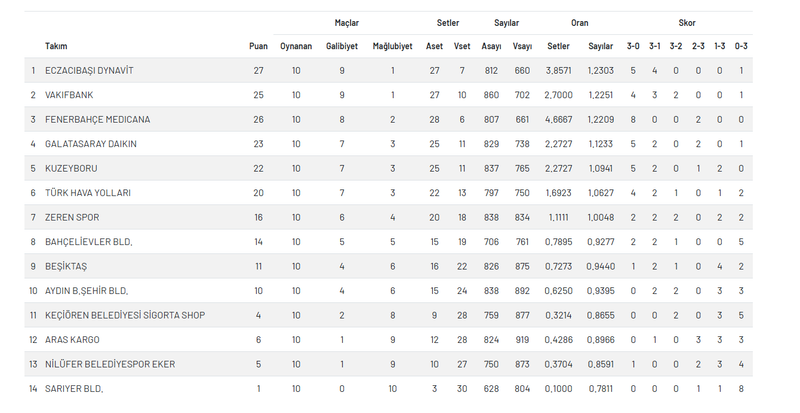Click the BEŞİKTAŞ team name

[66, 267]
